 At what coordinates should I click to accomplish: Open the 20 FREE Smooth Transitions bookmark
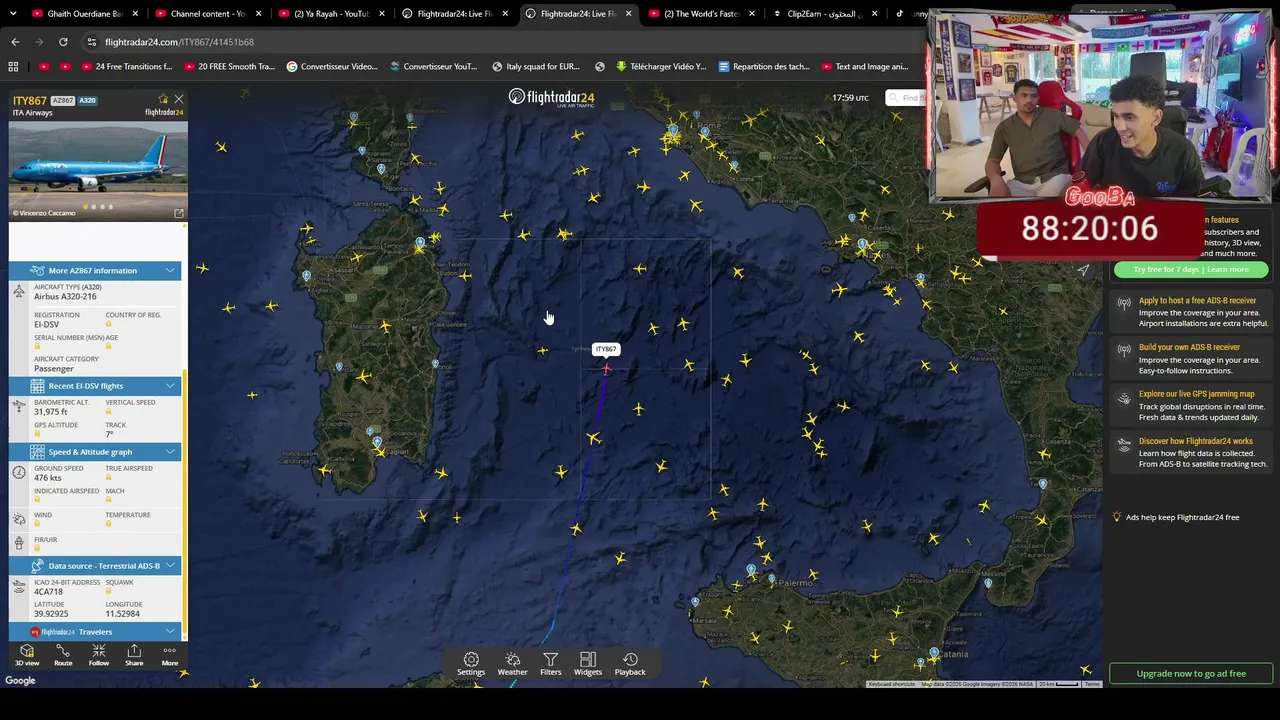click(x=228, y=67)
